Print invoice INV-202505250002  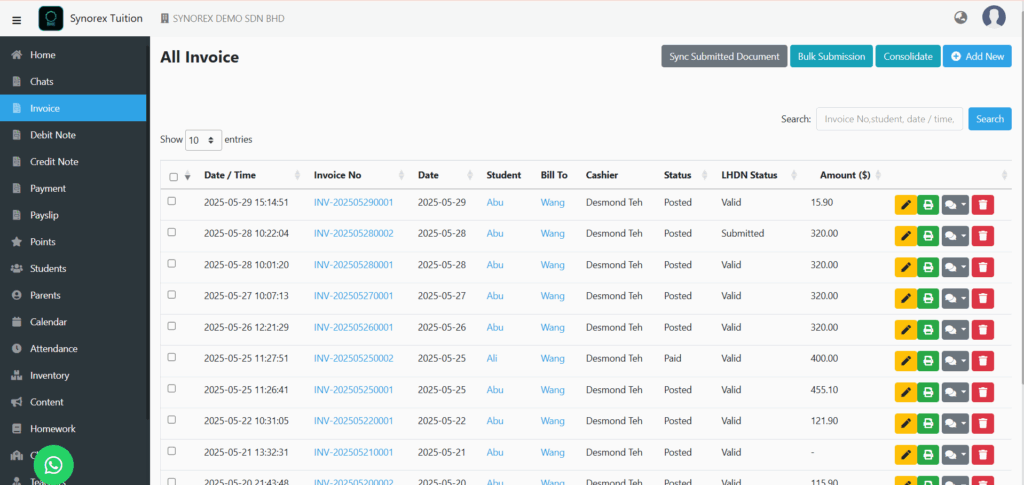click(x=928, y=360)
